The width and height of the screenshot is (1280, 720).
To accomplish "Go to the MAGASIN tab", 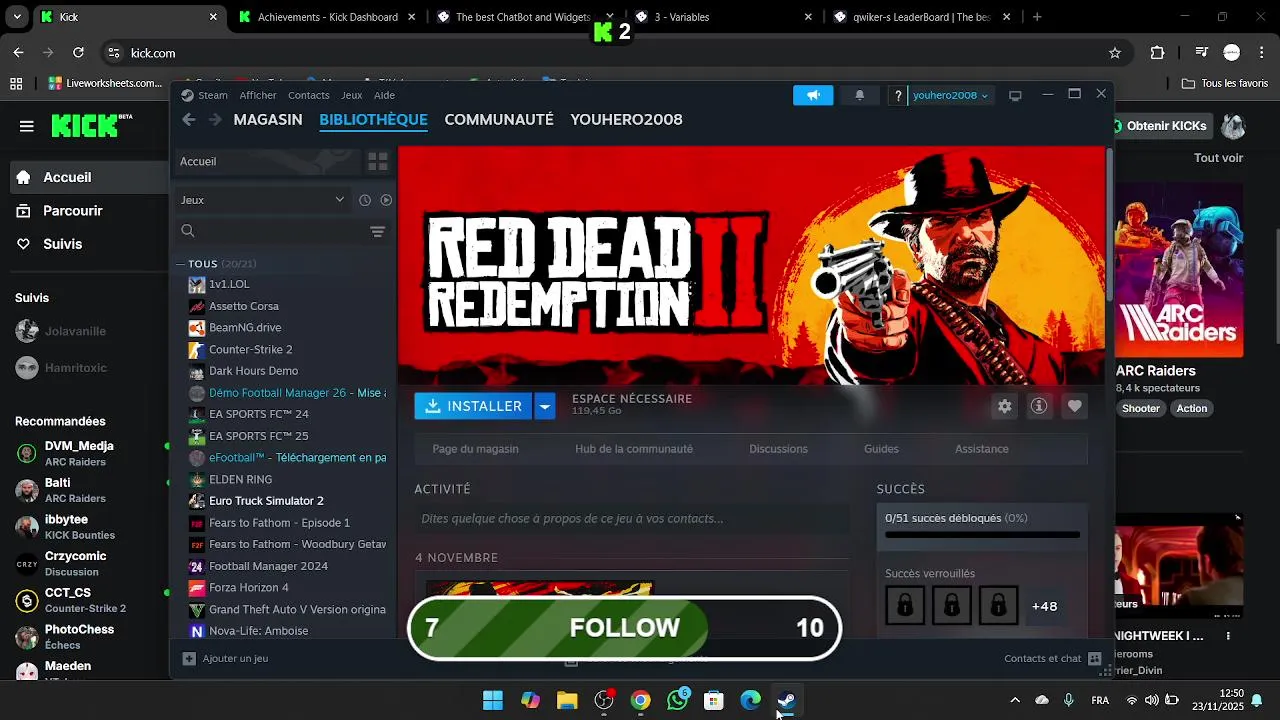I will [x=268, y=120].
